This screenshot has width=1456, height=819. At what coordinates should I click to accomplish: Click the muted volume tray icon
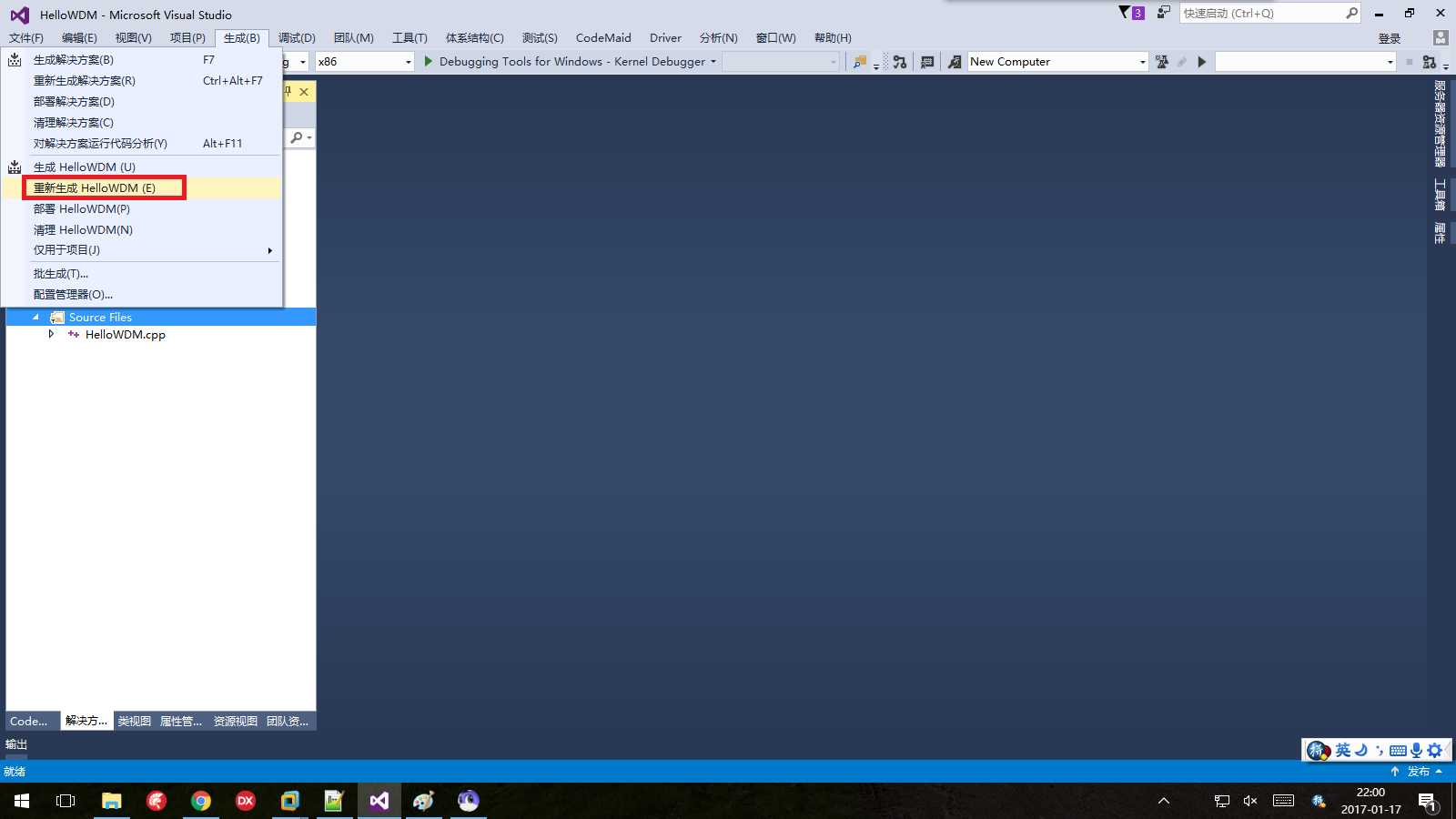click(x=1250, y=801)
